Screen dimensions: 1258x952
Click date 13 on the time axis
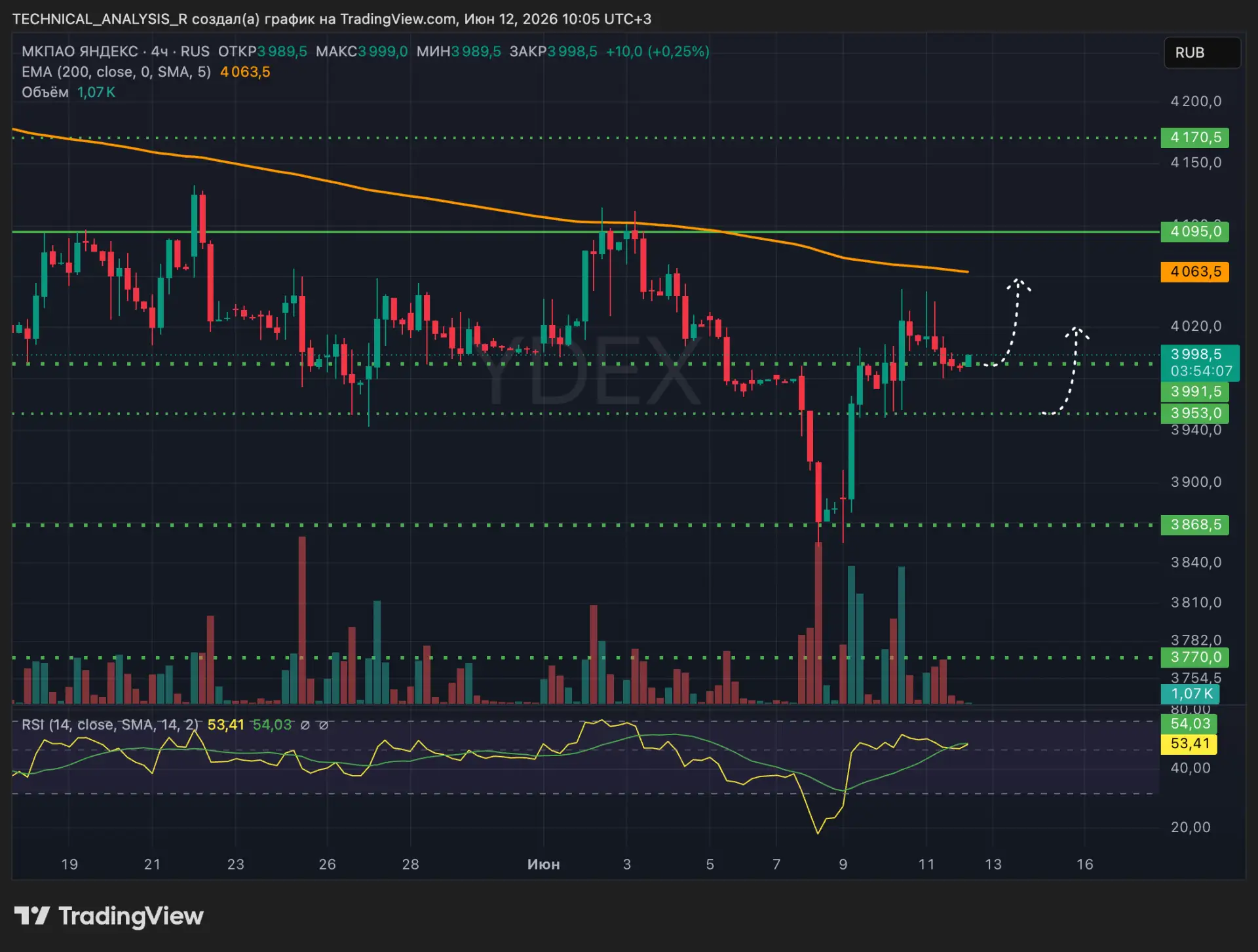[993, 864]
